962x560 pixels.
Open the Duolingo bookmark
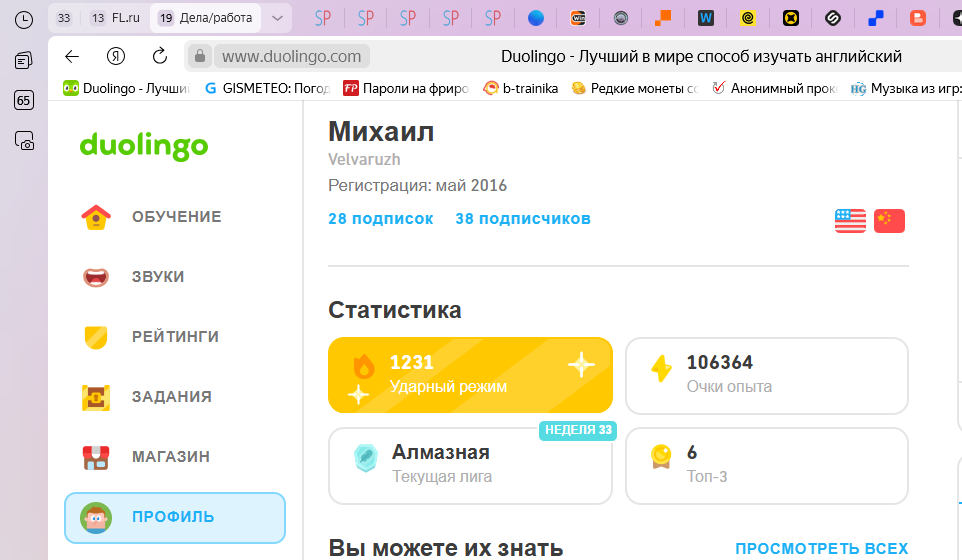coord(126,88)
